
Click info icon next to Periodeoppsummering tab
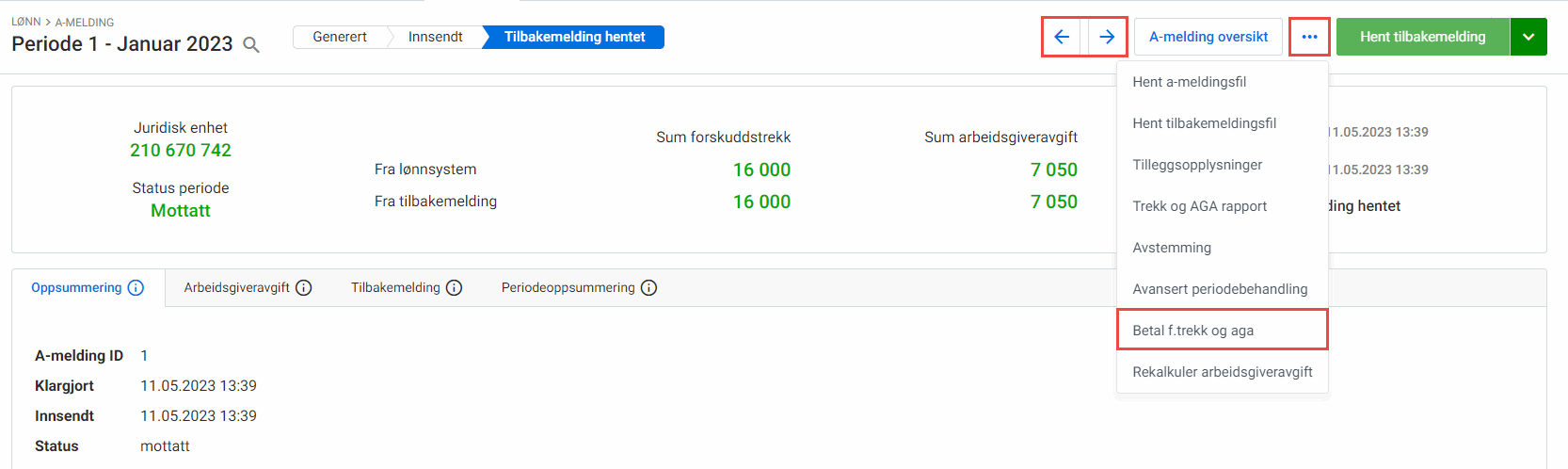[648, 288]
